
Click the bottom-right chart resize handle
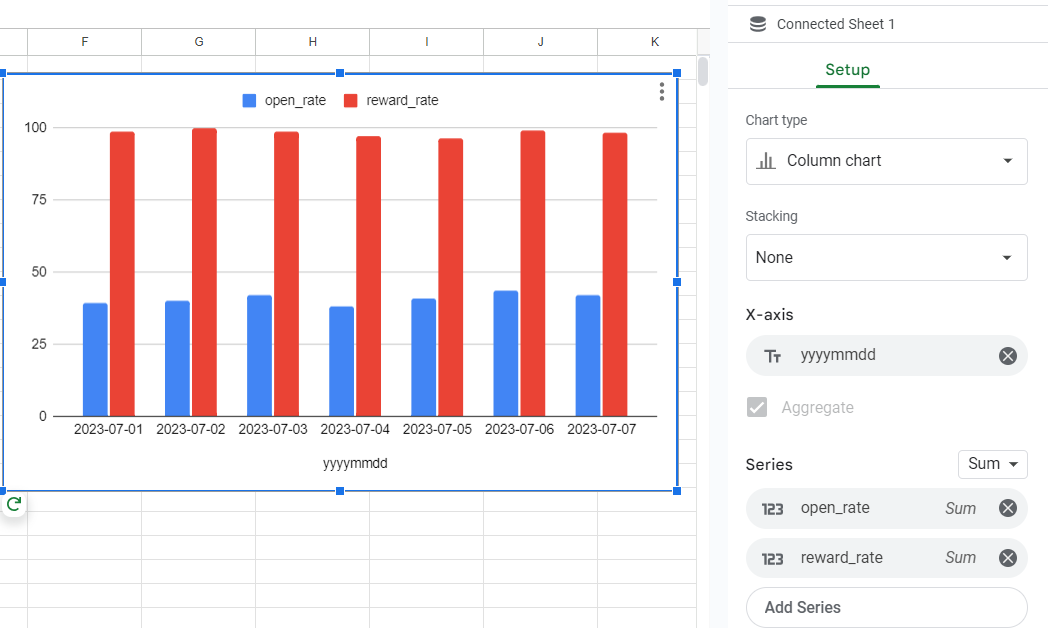[x=677, y=491]
